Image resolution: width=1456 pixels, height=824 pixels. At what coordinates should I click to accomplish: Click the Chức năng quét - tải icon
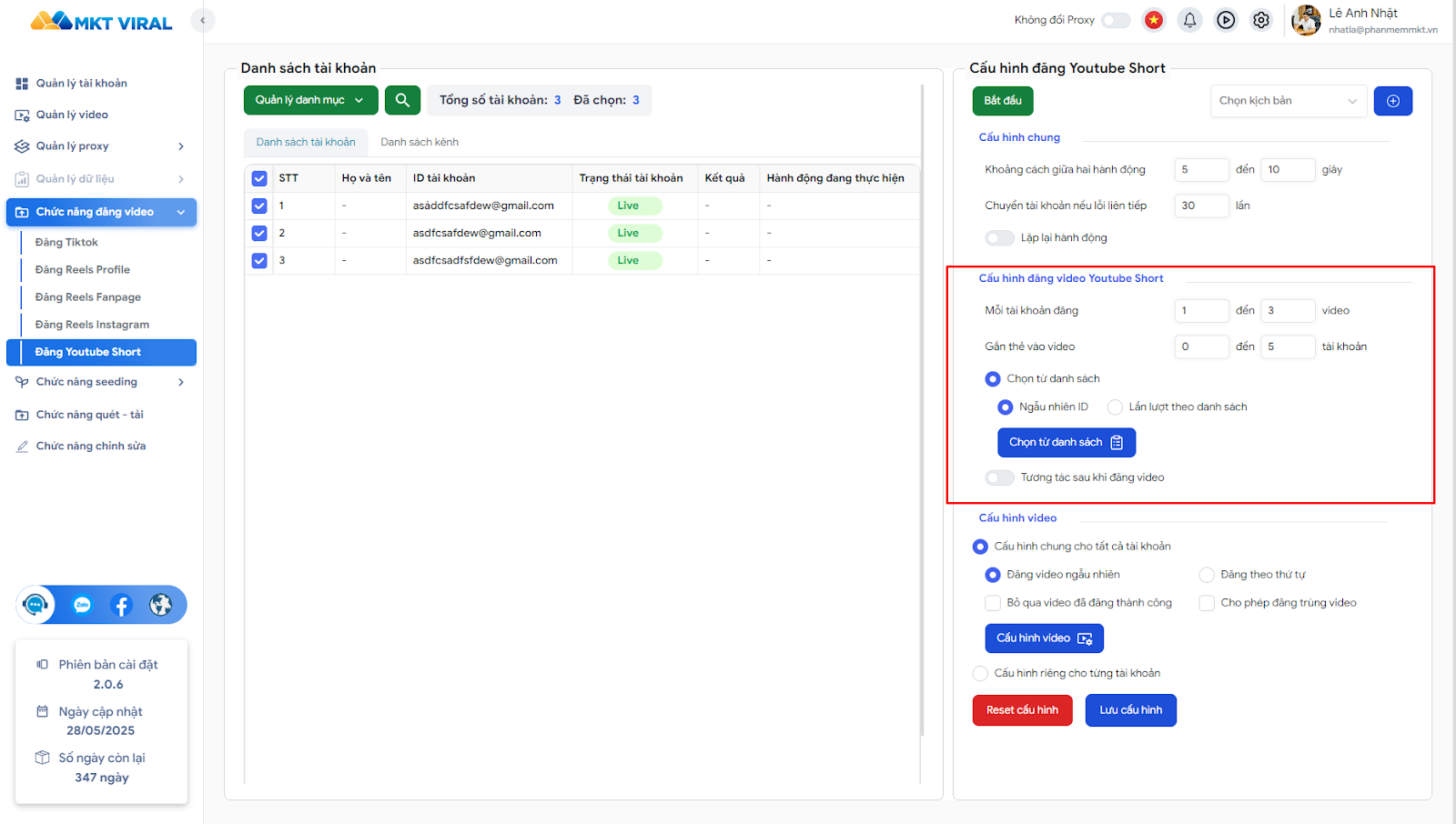click(x=22, y=415)
